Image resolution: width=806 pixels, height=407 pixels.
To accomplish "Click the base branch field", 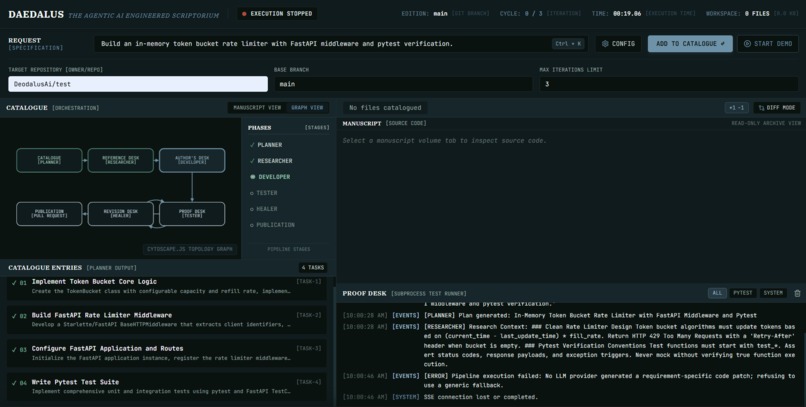I will click(x=403, y=84).
